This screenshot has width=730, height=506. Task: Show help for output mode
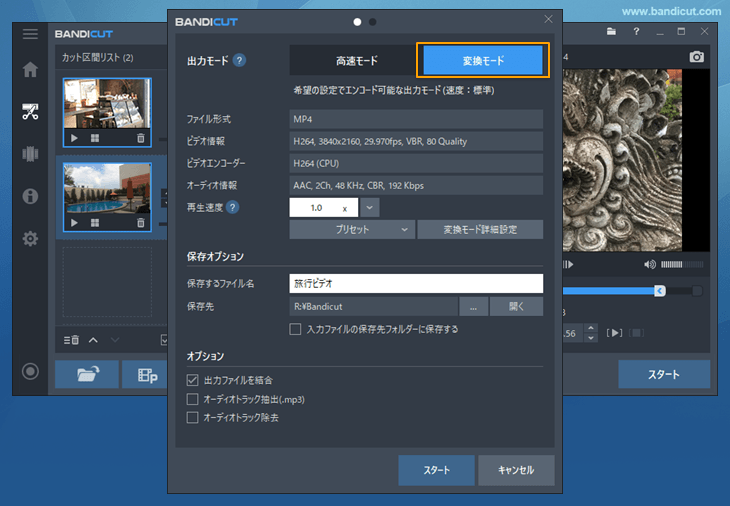coord(239,61)
